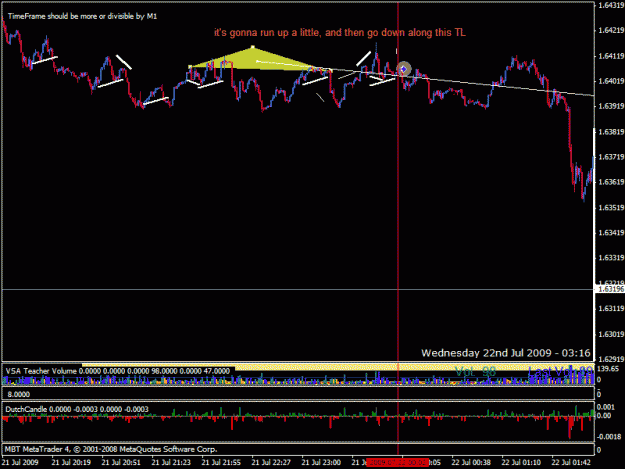The width and height of the screenshot is (625, 469).
Task: Click the '22 Jul 01:10' time axis label
Action: (521, 463)
